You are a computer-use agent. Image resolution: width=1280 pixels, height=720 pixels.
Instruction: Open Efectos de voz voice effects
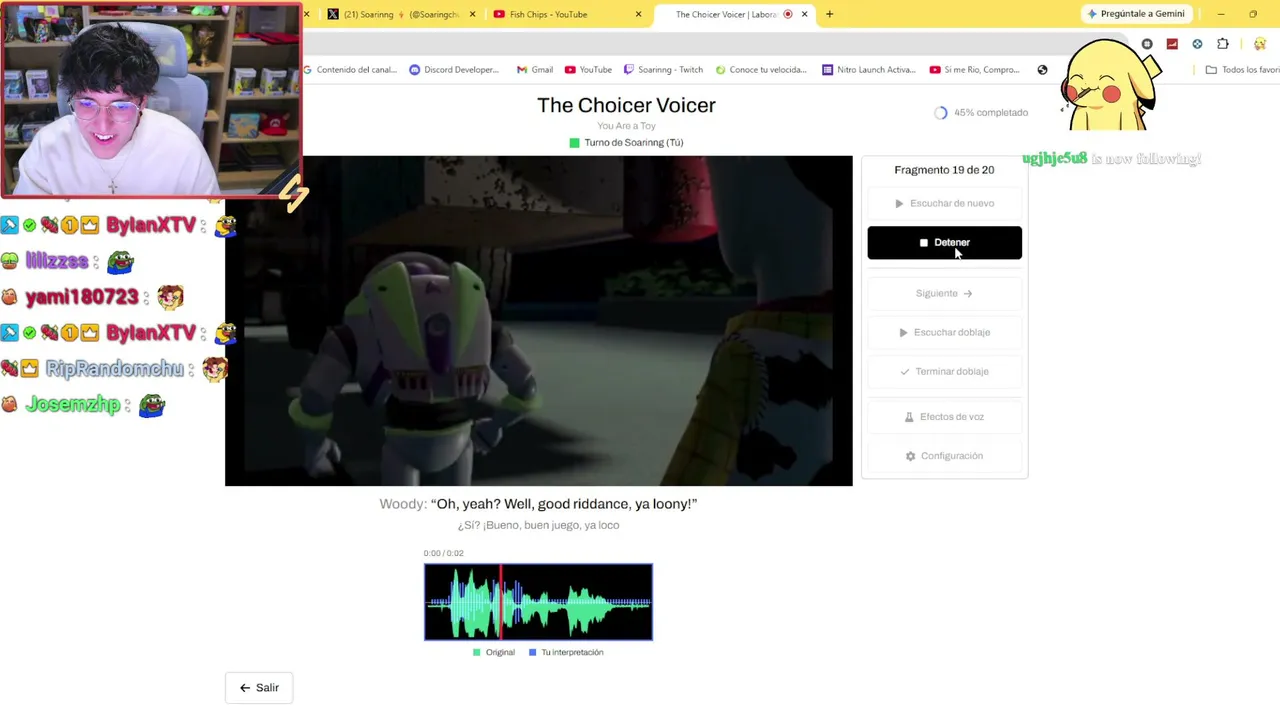pyautogui.click(x=944, y=416)
